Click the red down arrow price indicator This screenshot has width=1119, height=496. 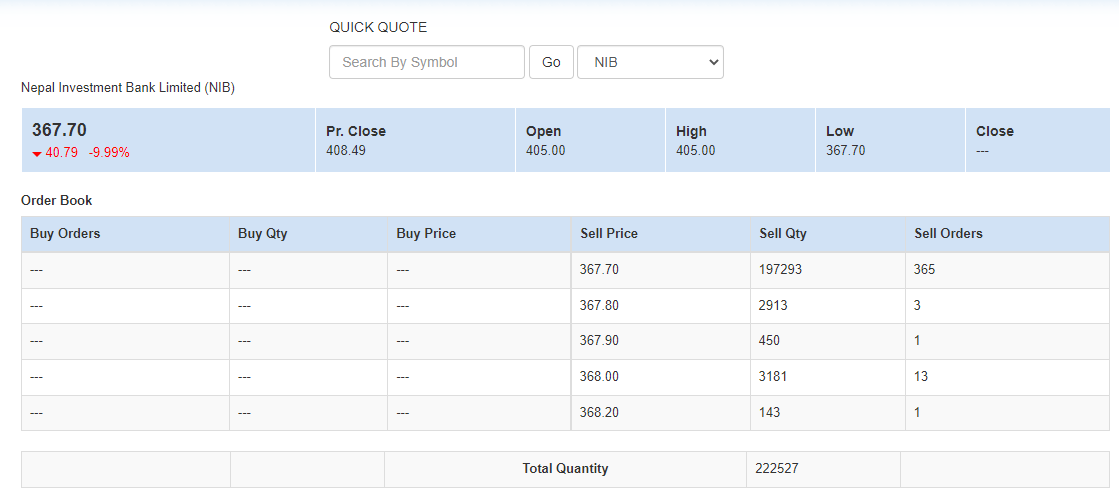[x=37, y=154]
